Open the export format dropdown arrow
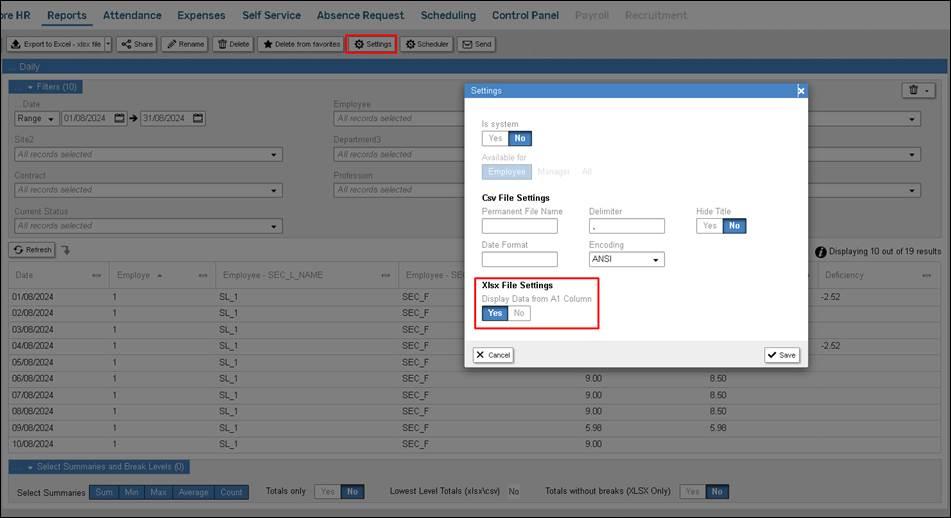The height and width of the screenshot is (518, 951). coord(108,44)
